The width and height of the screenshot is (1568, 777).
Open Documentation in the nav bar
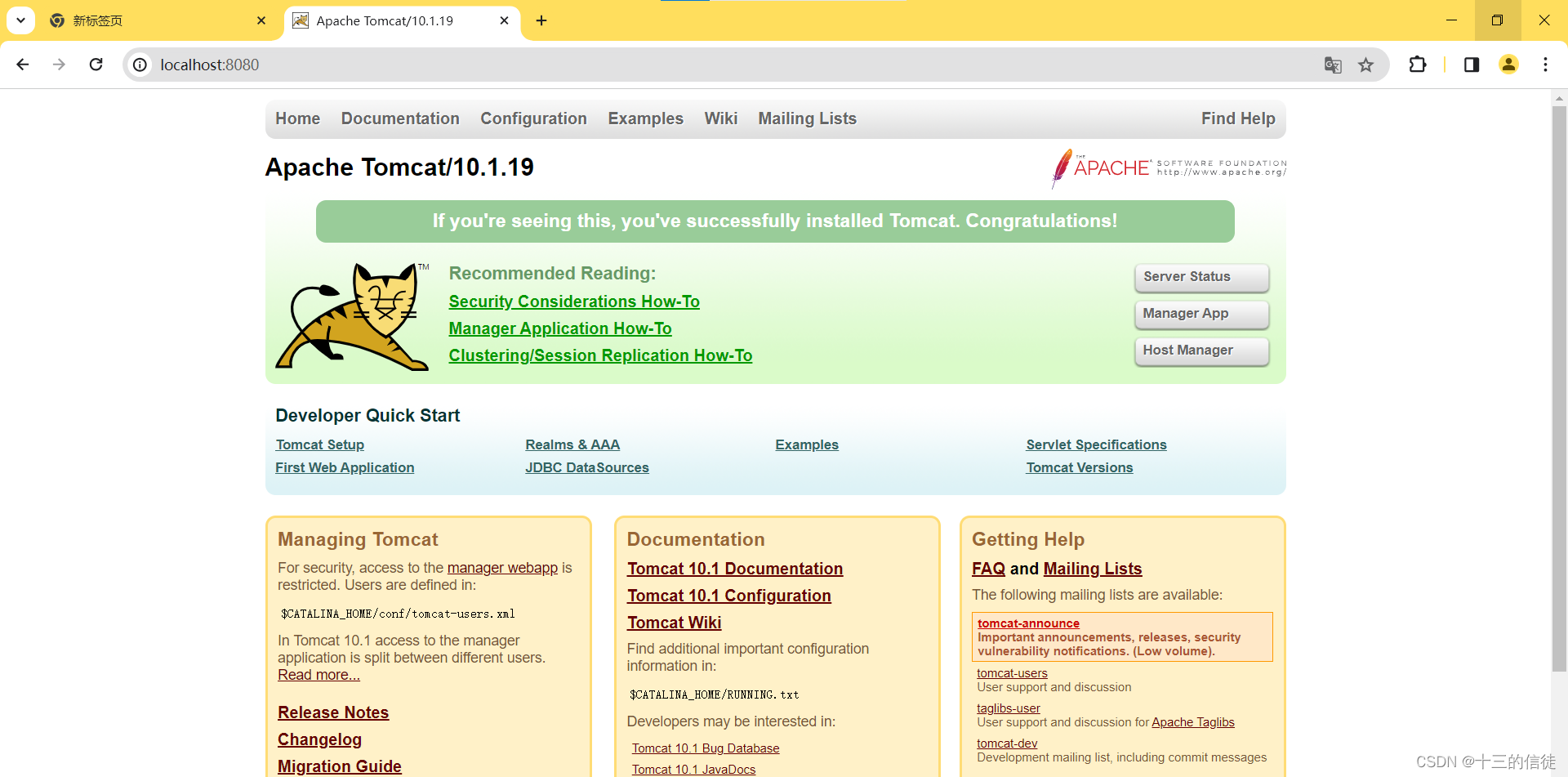coord(400,118)
